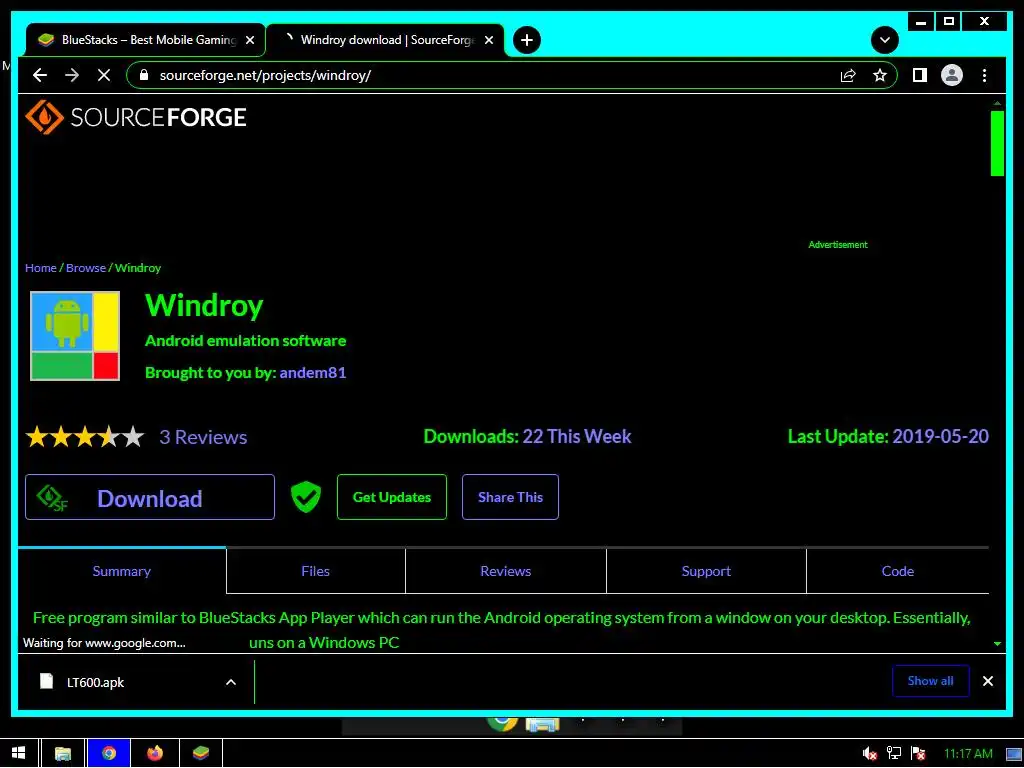Screen dimensions: 1024x768
Task: Open the tab search dropdown
Action: (884, 40)
